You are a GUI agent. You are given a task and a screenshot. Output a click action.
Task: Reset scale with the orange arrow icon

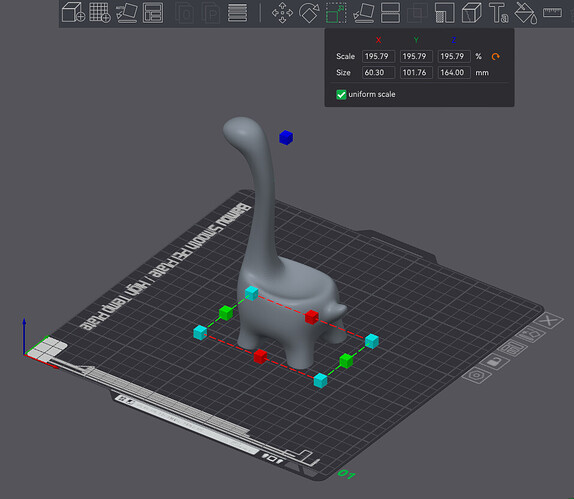pos(495,56)
